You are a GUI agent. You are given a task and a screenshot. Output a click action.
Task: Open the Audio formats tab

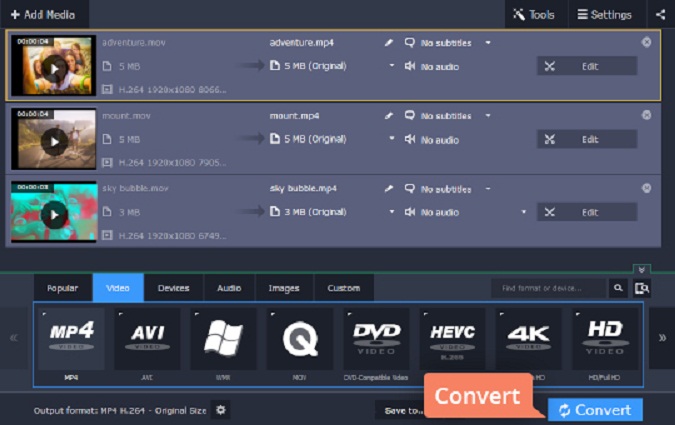click(x=229, y=288)
